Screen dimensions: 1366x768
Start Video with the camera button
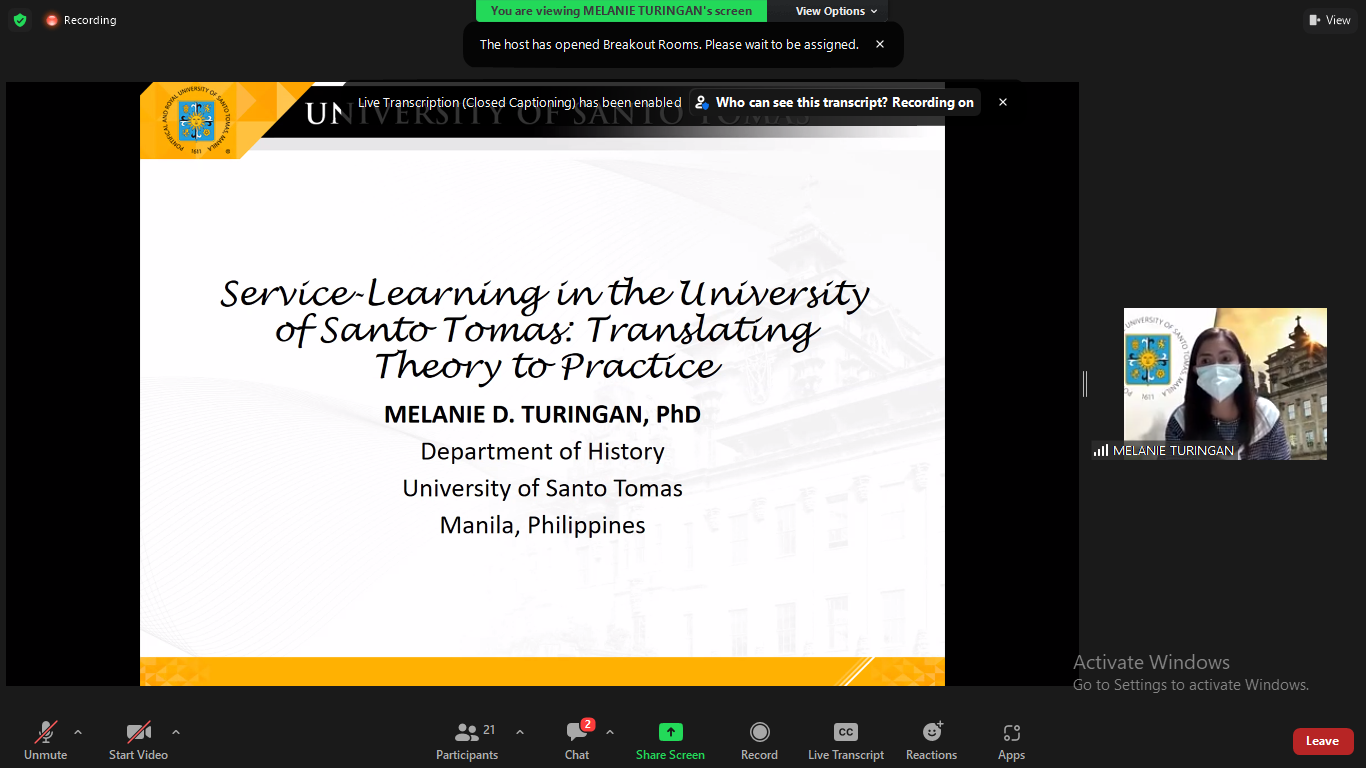pyautogui.click(x=138, y=741)
